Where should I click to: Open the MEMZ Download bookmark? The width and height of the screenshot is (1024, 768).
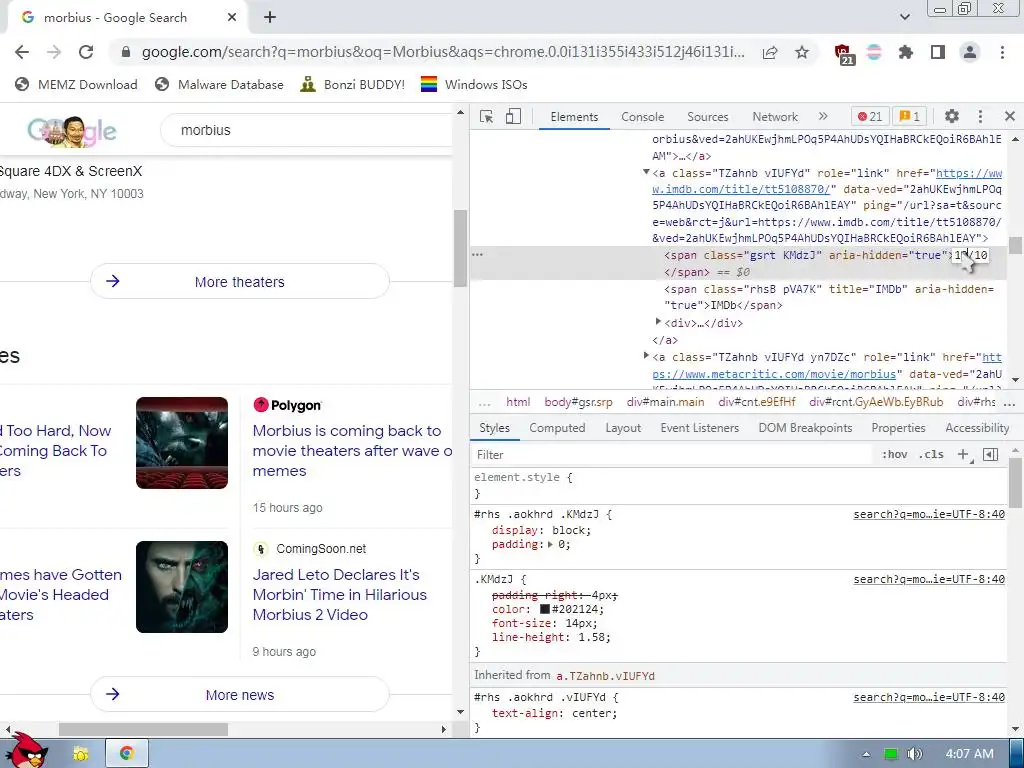tap(76, 84)
